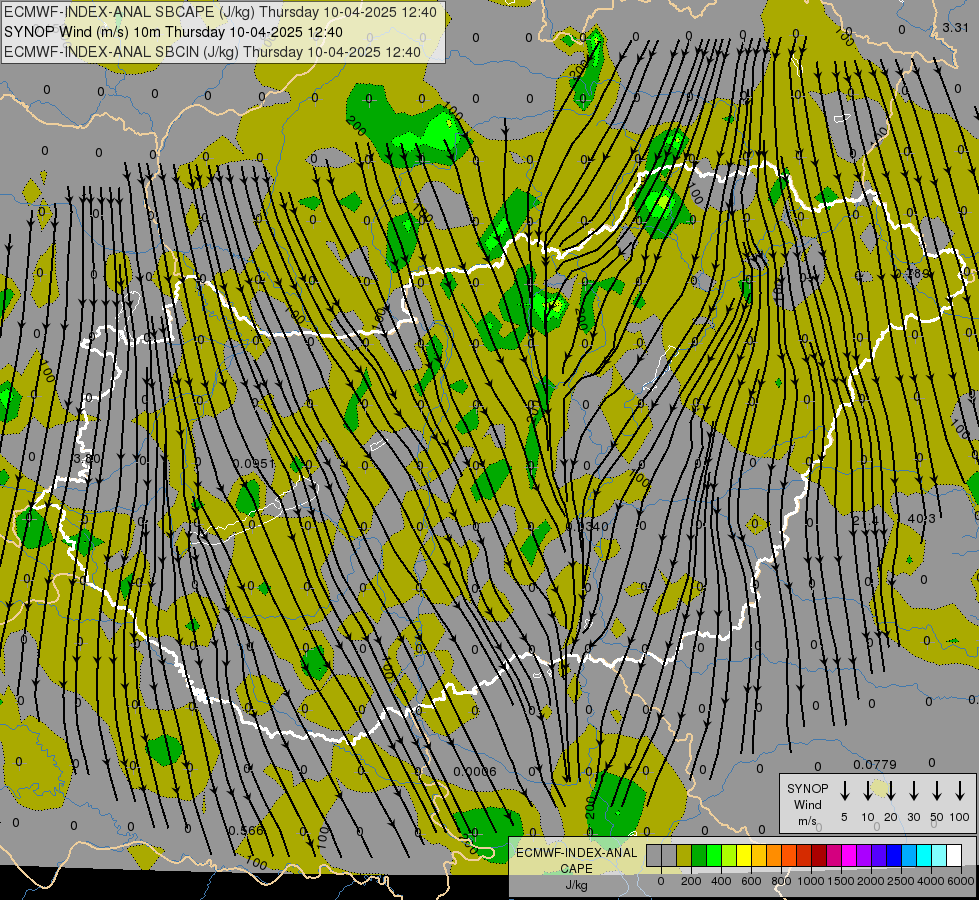Pick the pure blue swatch in CAPE legend

pyautogui.click(x=893, y=855)
